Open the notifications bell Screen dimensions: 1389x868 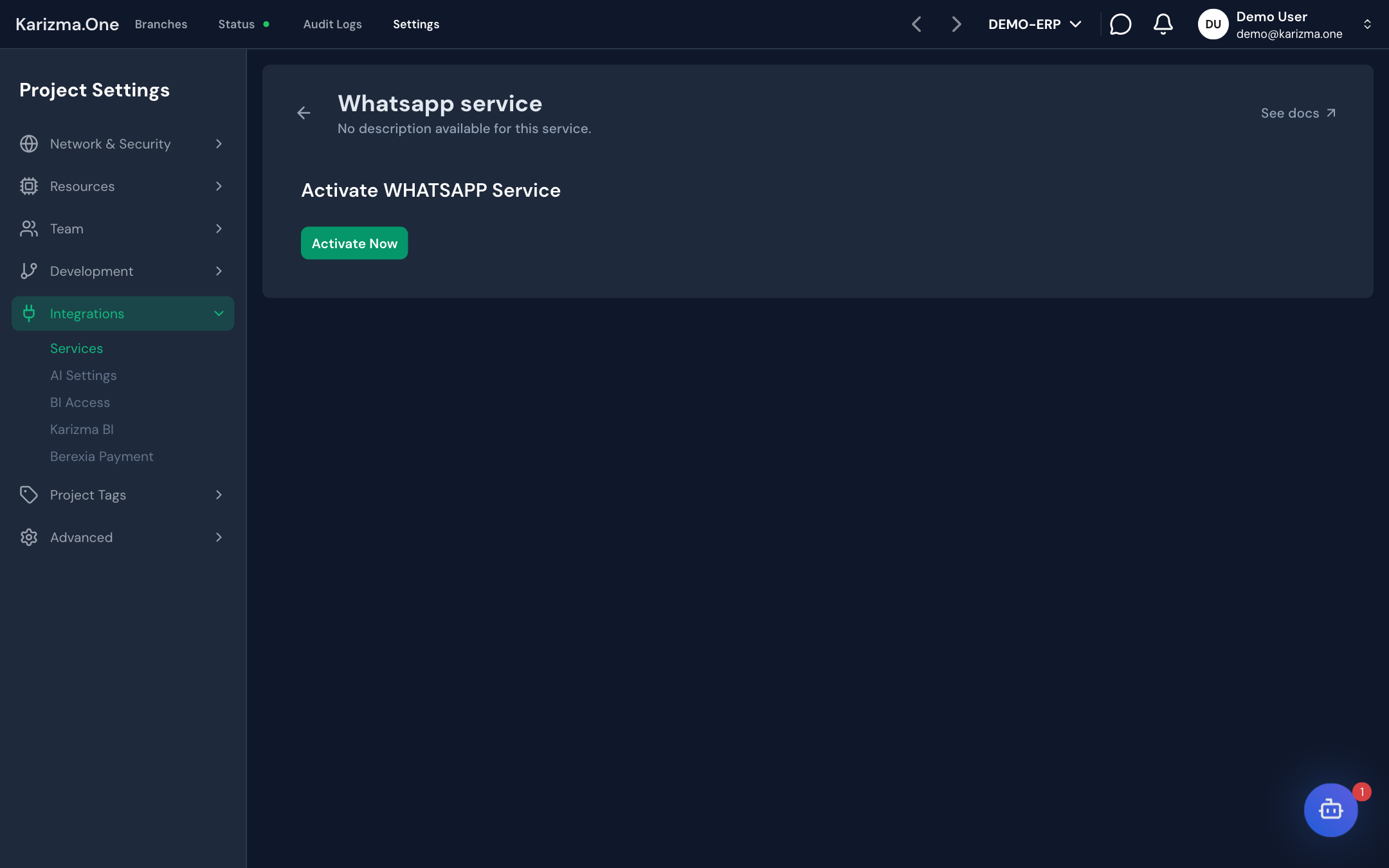click(x=1163, y=24)
